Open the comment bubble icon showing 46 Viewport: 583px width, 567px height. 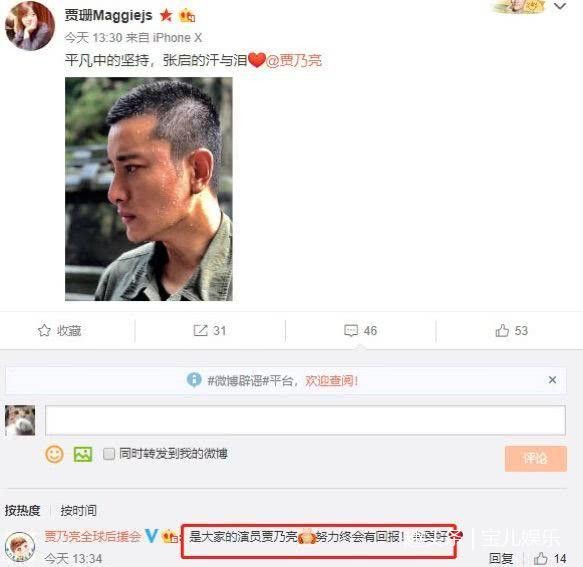pyautogui.click(x=351, y=330)
